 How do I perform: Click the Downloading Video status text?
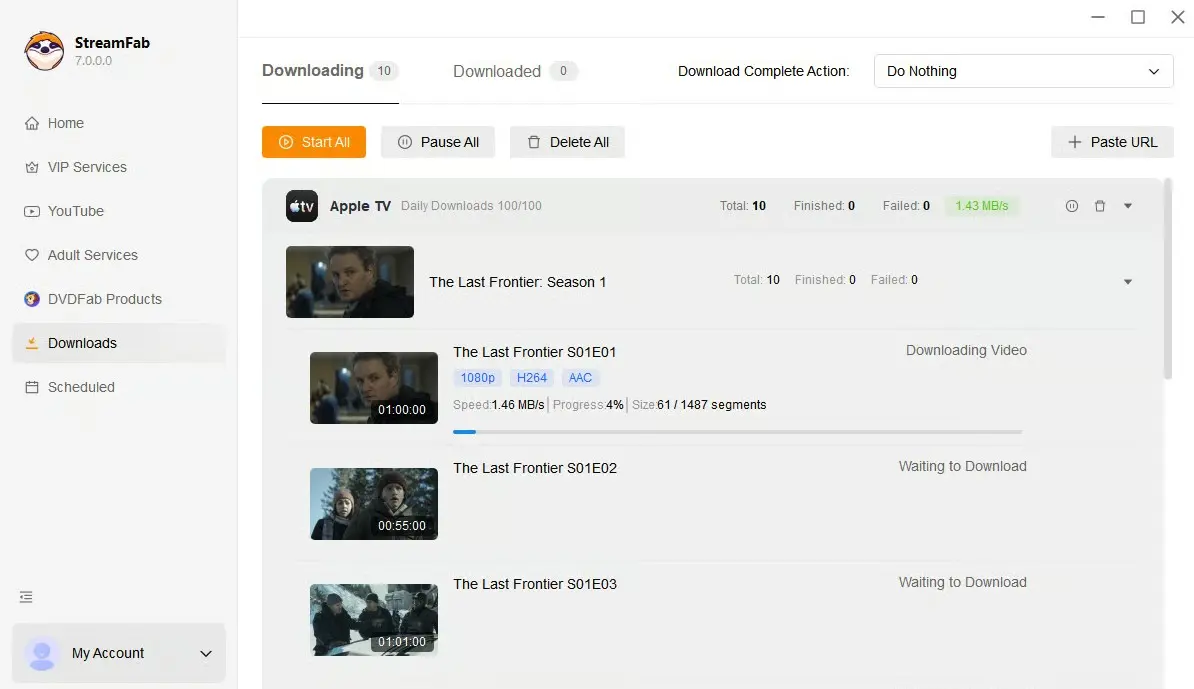point(966,350)
